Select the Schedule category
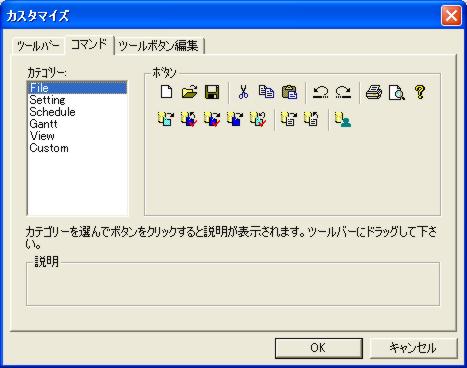This screenshot has height=368, width=467. pos(77,112)
